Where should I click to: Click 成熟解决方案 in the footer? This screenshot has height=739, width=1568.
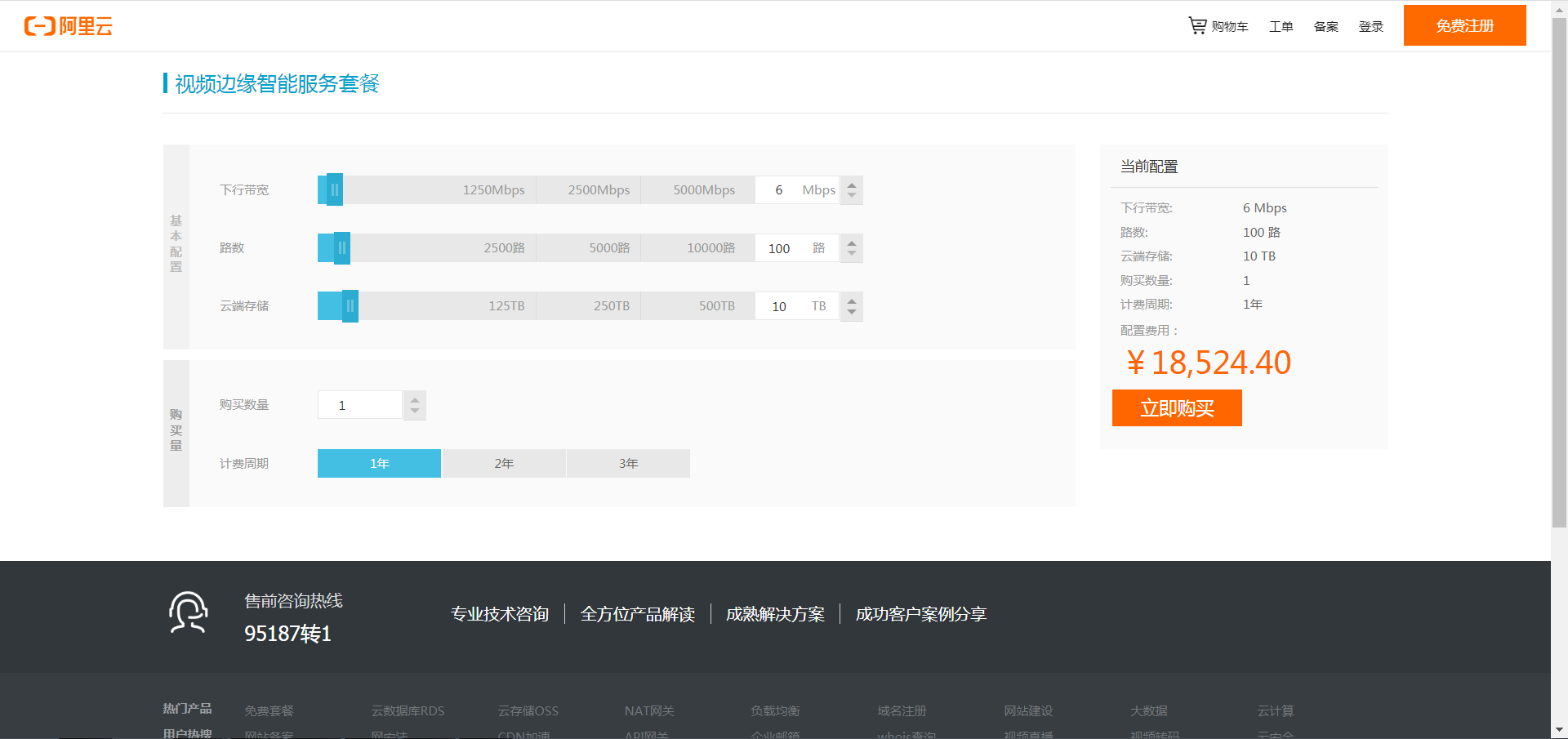pyautogui.click(x=775, y=614)
